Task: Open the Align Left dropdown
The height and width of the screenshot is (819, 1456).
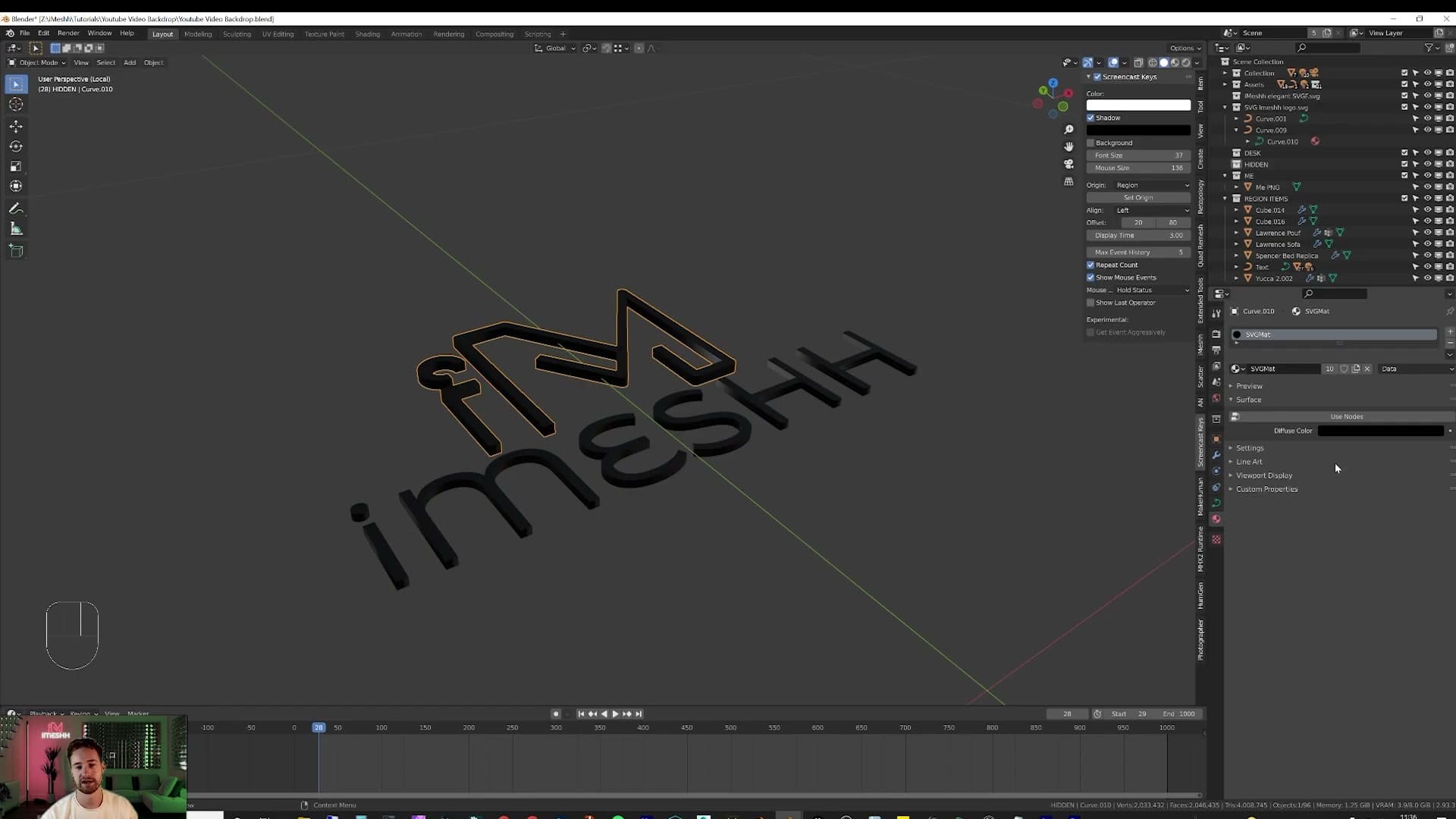Action: click(1152, 210)
